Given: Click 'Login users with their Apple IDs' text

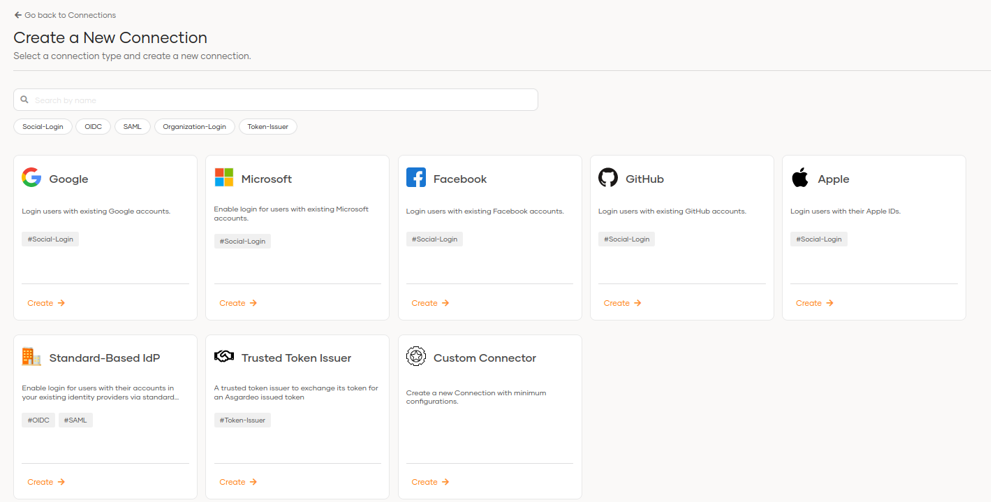Looking at the screenshot, I should pos(846,211).
